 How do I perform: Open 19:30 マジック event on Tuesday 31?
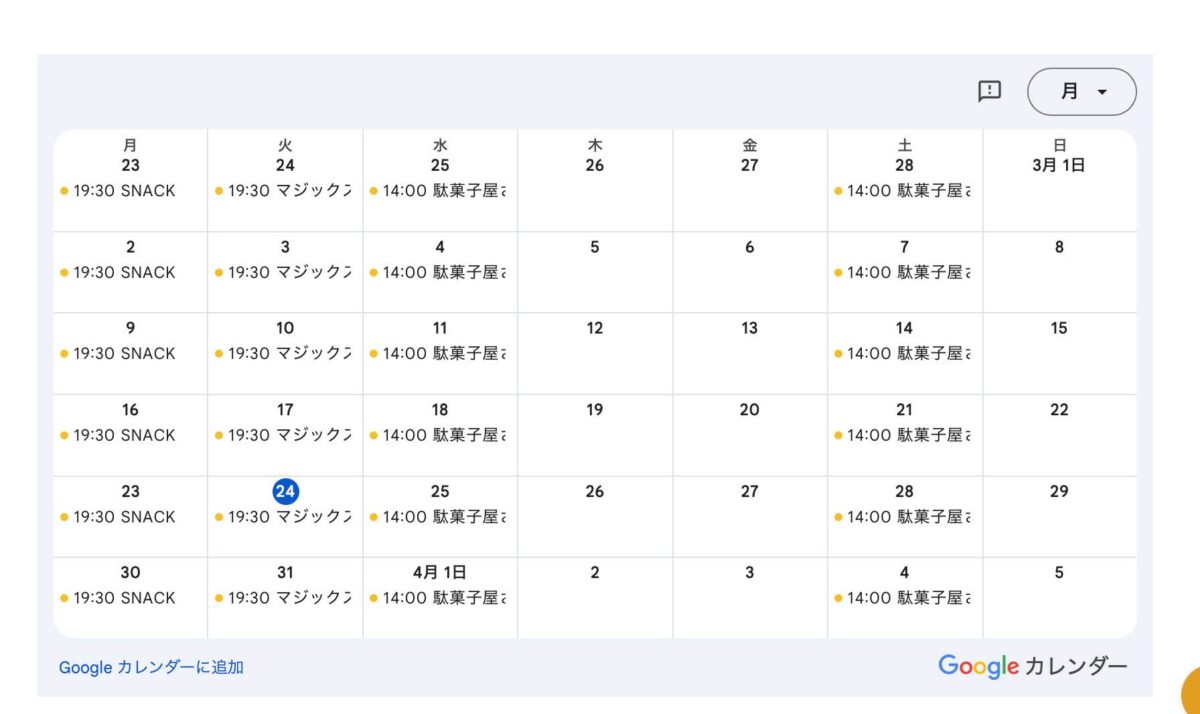pyautogui.click(x=284, y=598)
